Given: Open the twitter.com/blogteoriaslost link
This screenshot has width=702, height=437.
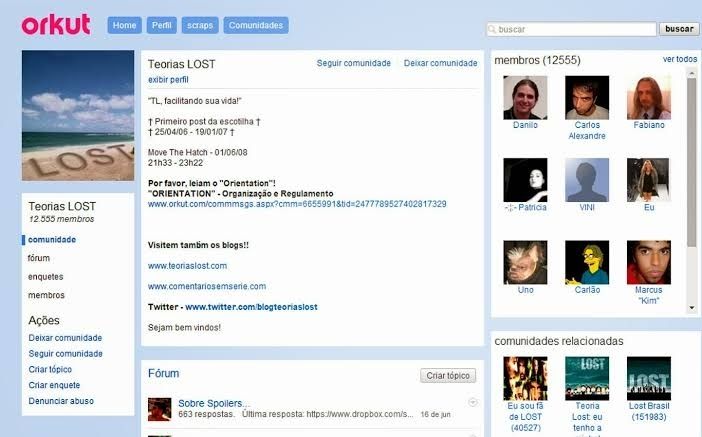Looking at the screenshot, I should tap(251, 307).
